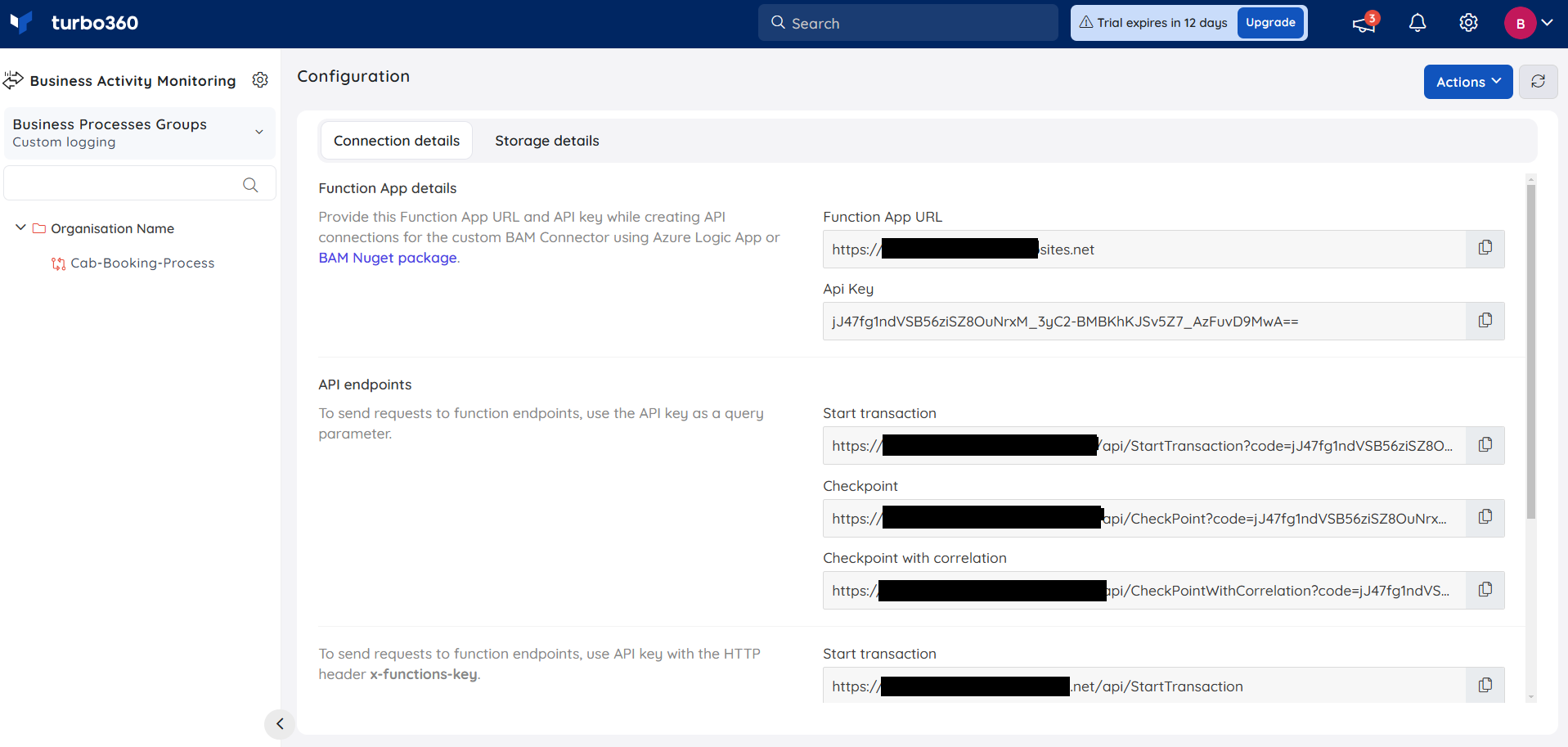The width and height of the screenshot is (1568, 747).
Task: Copy the Function App URL
Action: 1485,248
